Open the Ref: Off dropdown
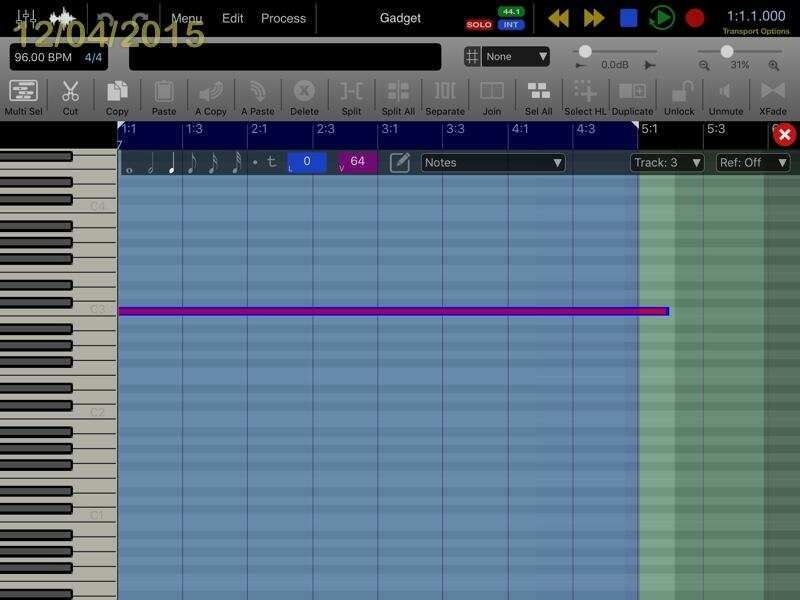 (x=753, y=163)
